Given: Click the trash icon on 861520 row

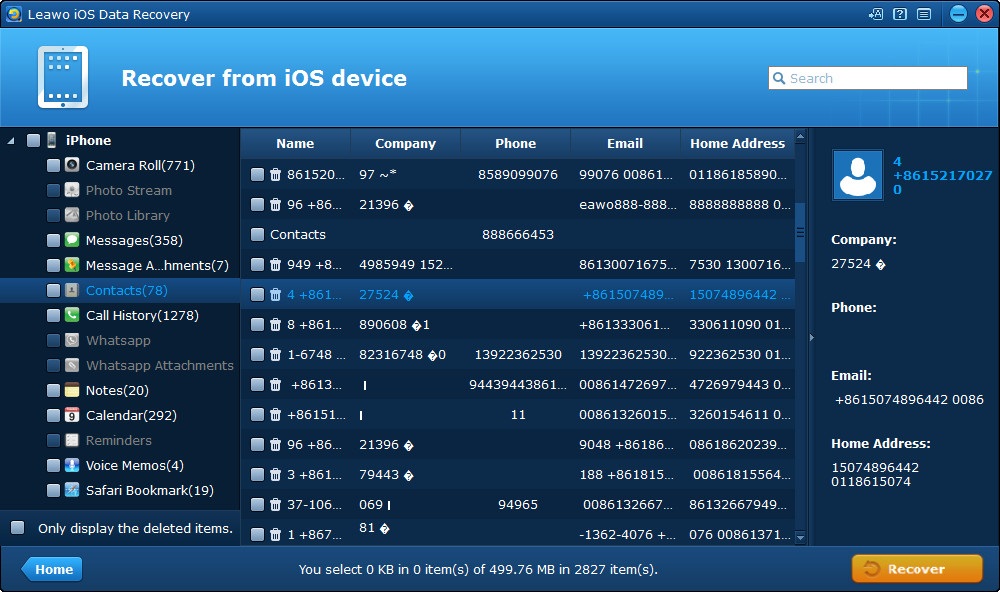Looking at the screenshot, I should [275, 175].
